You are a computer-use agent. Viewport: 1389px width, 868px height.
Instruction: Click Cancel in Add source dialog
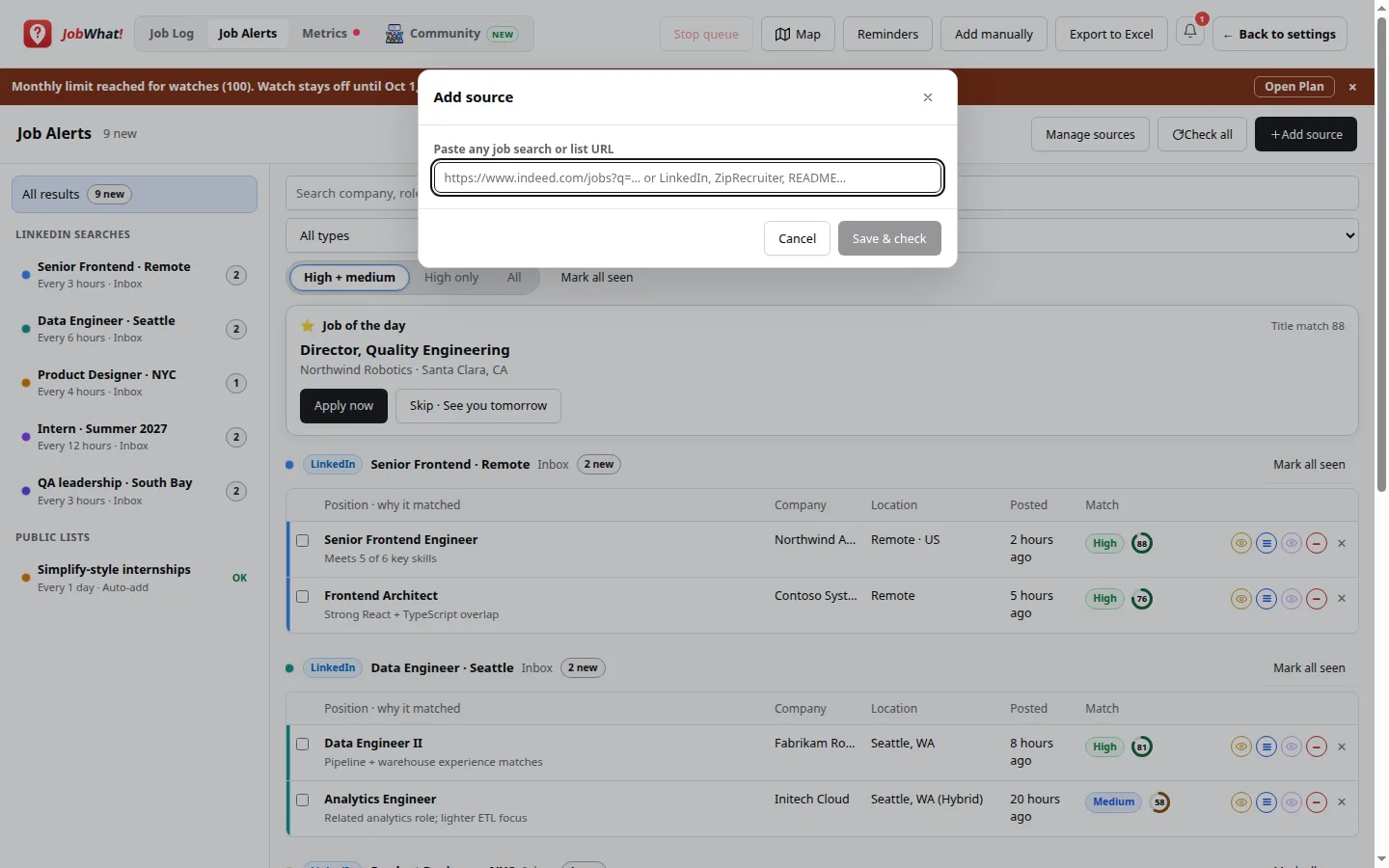[797, 238]
